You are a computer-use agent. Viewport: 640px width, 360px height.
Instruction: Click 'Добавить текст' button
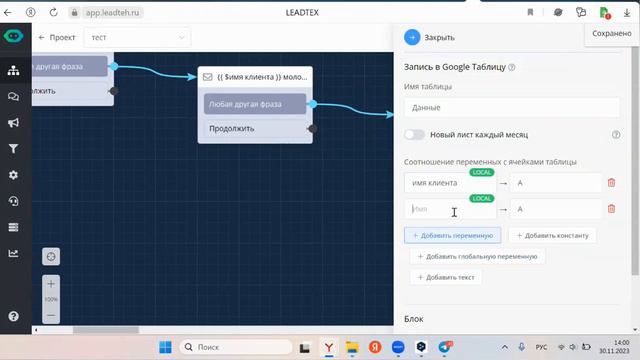pos(446,278)
